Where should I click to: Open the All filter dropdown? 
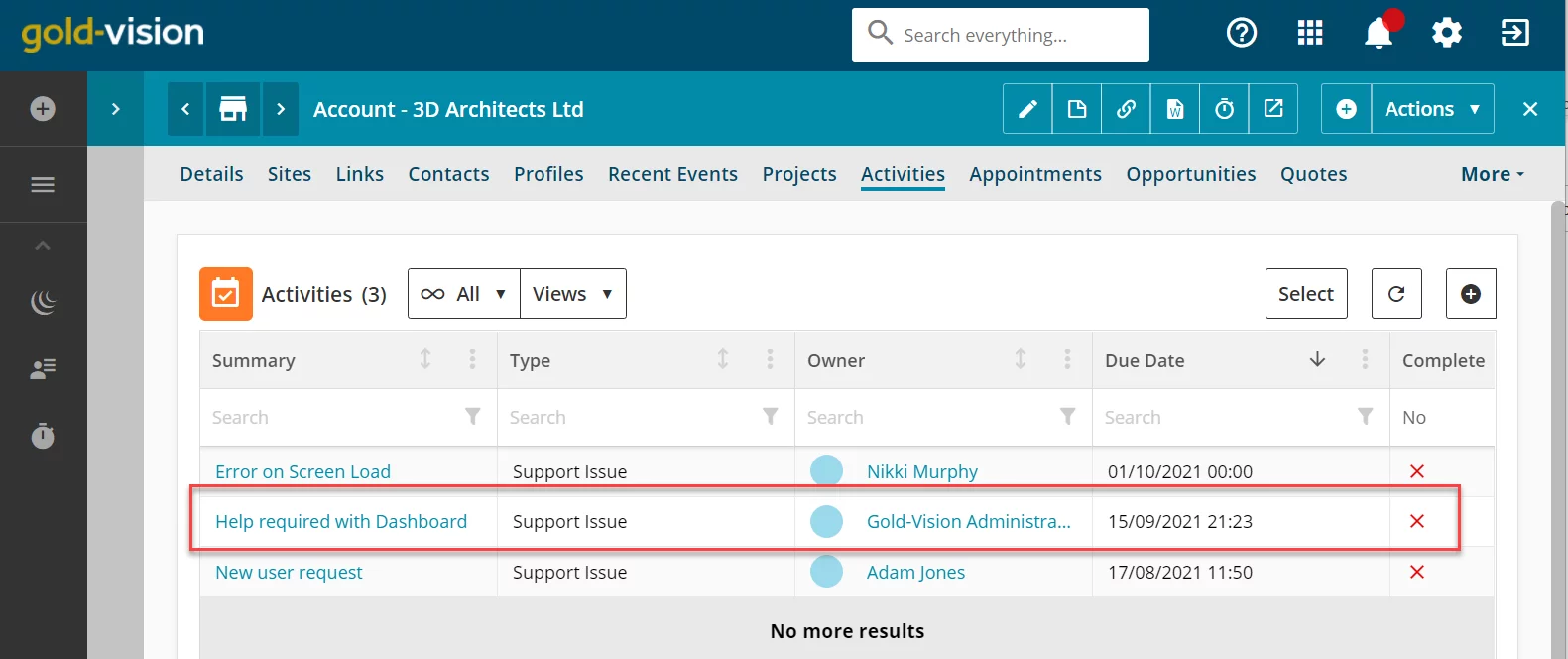click(464, 294)
